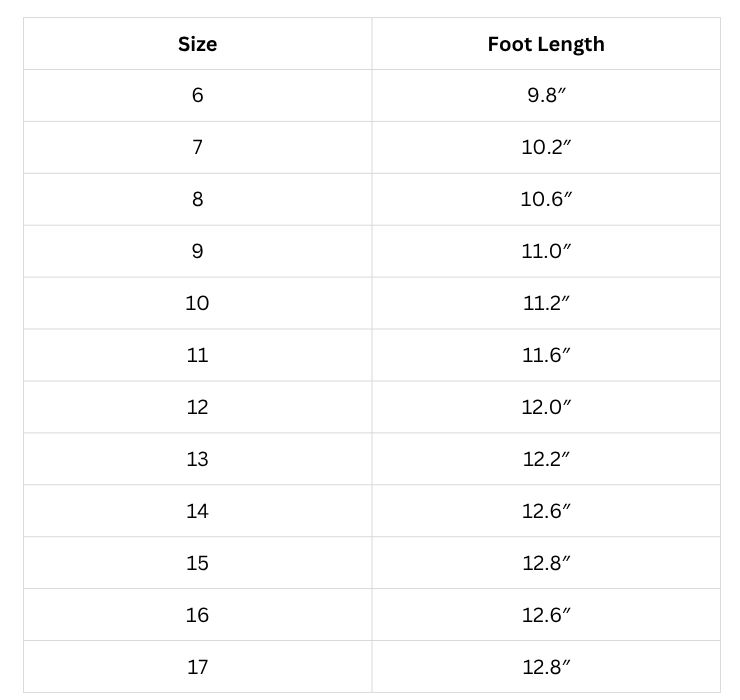Choose the size 8 cell
The height and width of the screenshot is (700, 740).
197,199
